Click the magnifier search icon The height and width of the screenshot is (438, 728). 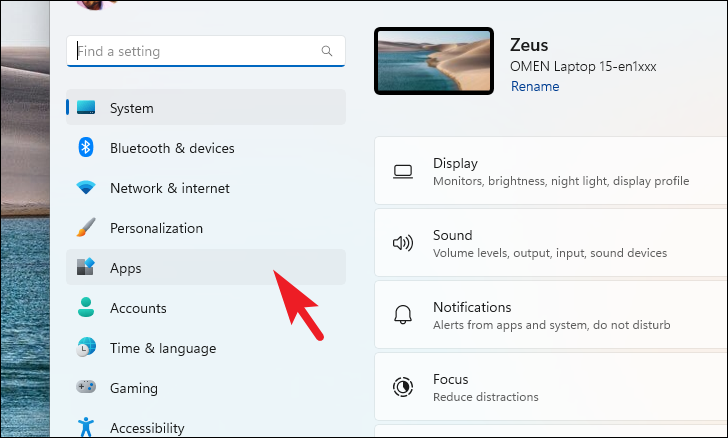[327, 51]
